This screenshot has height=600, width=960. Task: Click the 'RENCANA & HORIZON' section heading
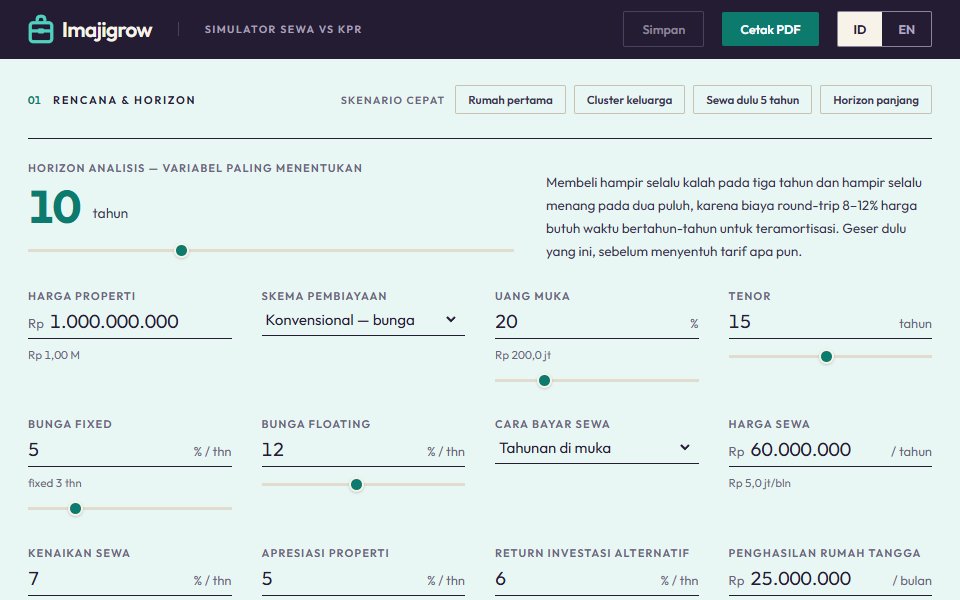tap(124, 100)
